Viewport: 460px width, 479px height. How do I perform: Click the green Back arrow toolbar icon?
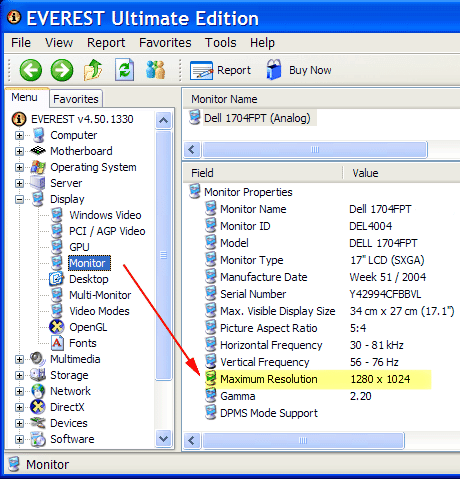[x=31, y=70]
